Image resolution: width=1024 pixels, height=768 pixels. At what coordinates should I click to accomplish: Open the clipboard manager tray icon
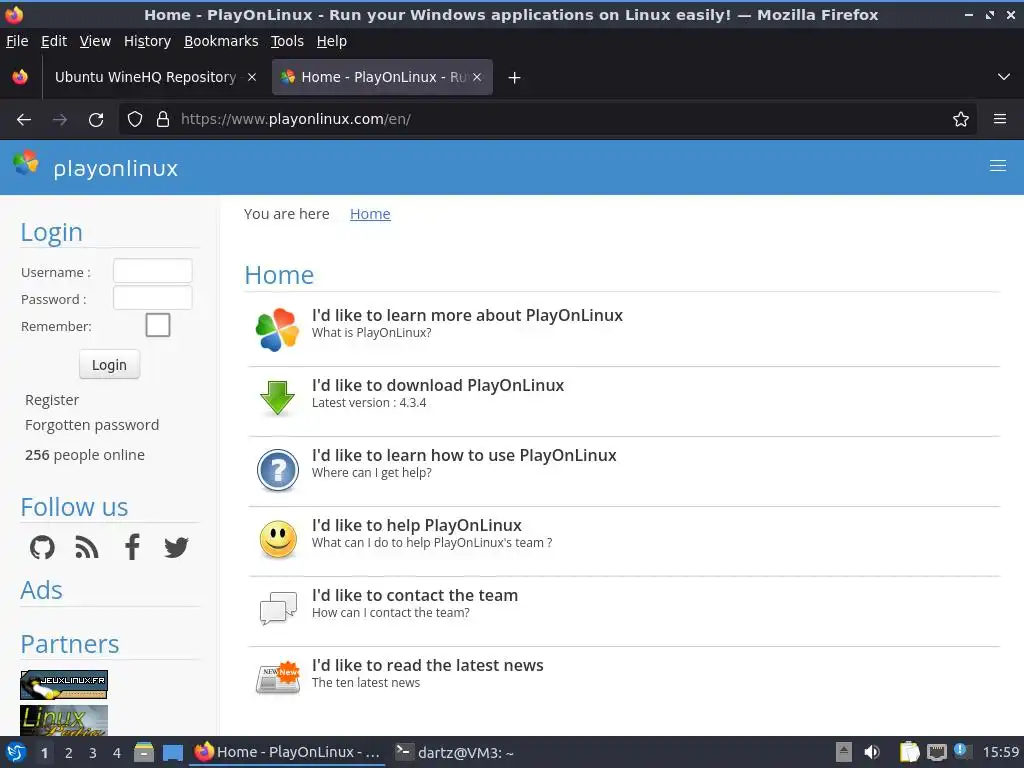click(x=909, y=752)
